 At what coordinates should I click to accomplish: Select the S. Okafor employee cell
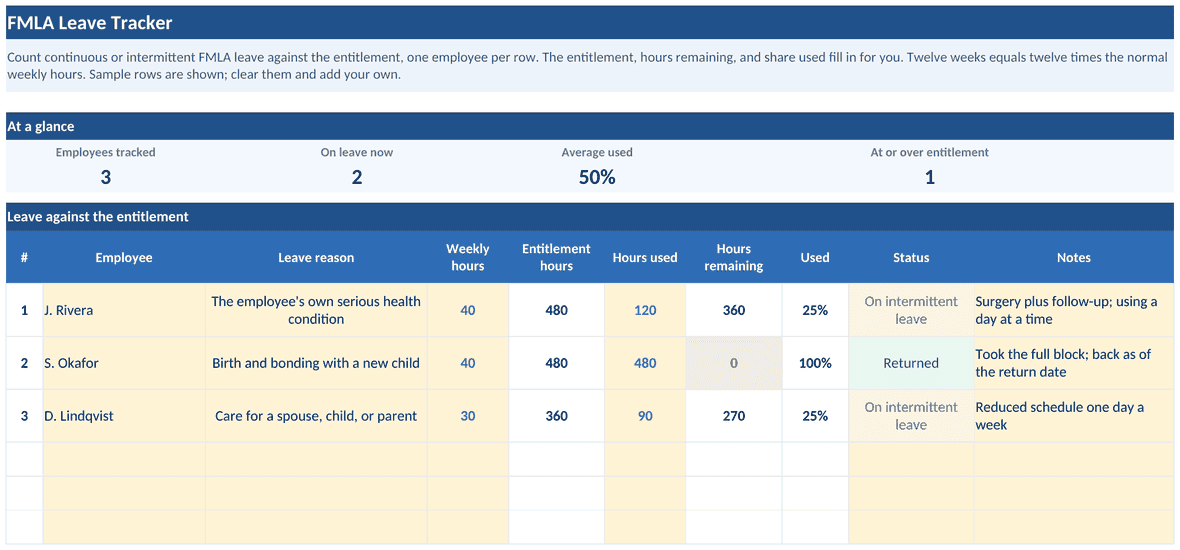pyautogui.click(x=124, y=363)
